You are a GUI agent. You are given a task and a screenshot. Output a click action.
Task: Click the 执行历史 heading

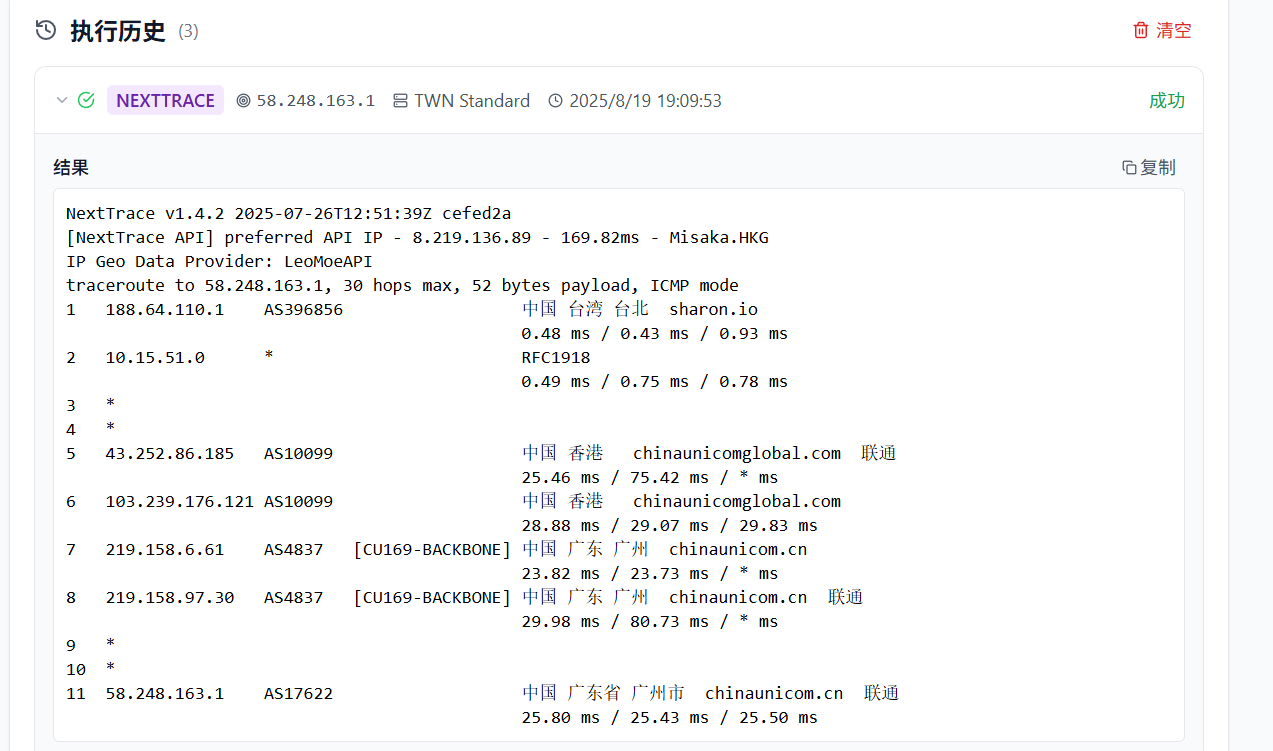click(117, 31)
